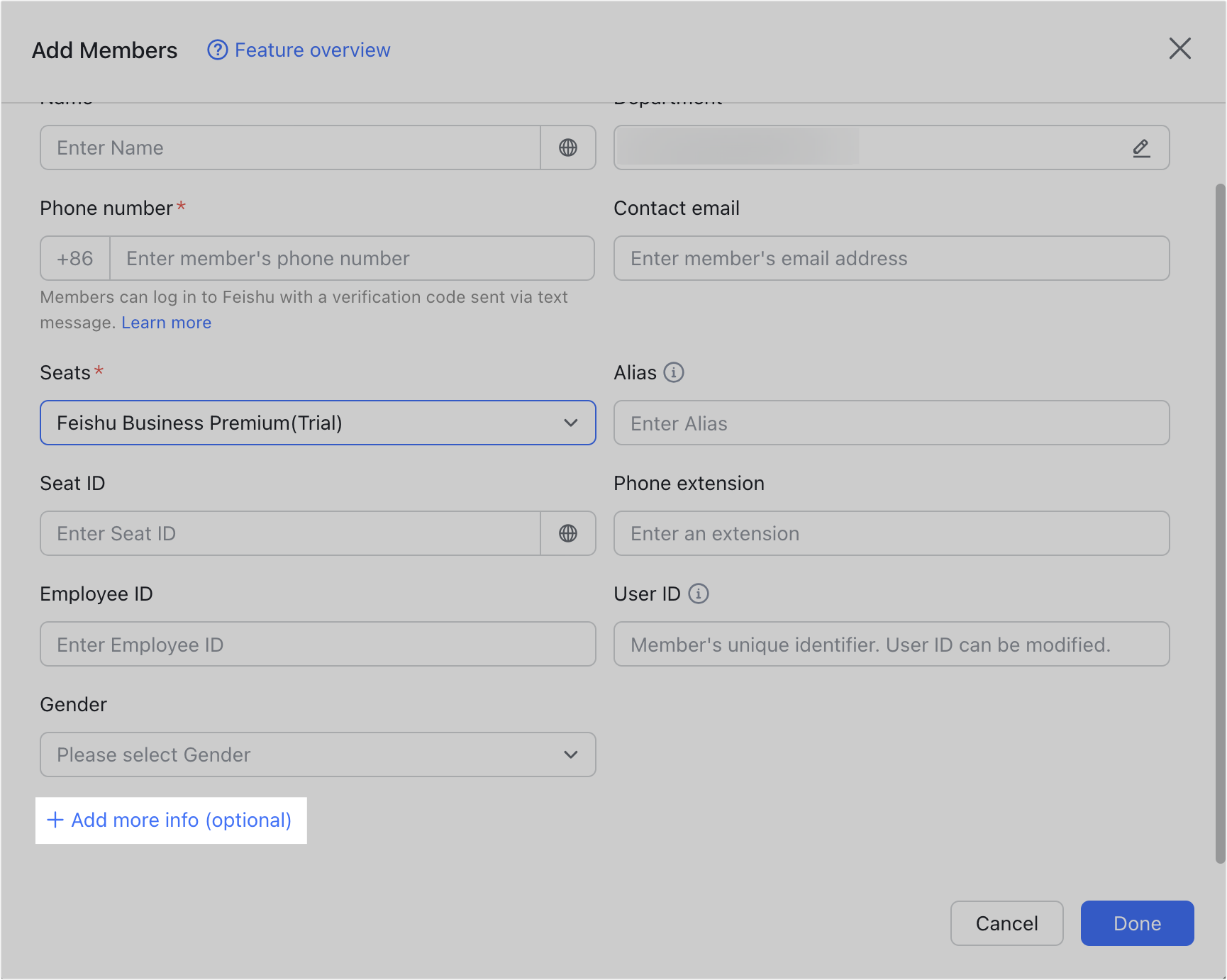Open the Learn more link
1227x980 pixels.
(x=167, y=323)
